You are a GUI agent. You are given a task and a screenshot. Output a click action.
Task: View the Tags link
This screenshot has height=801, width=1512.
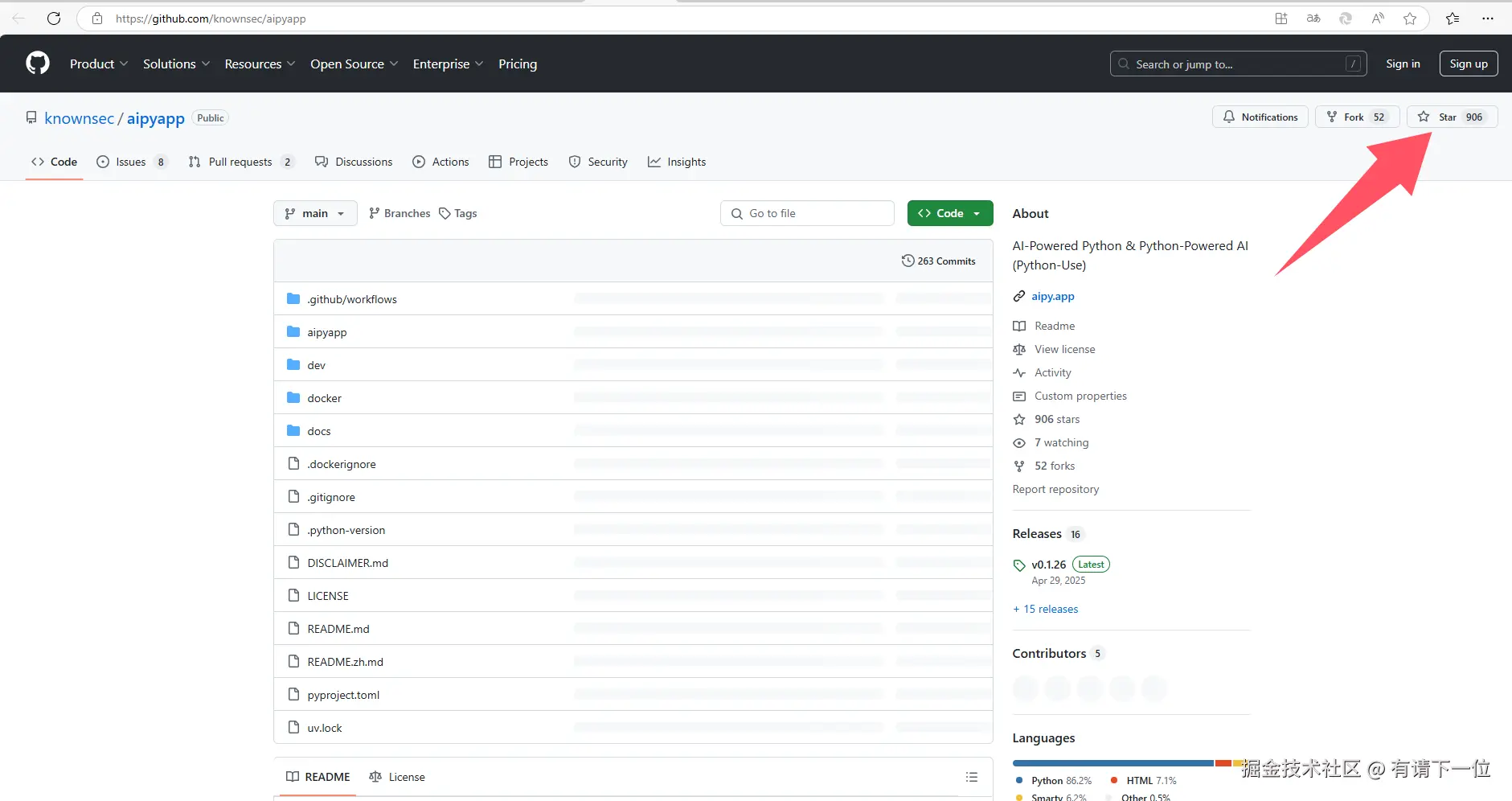click(x=458, y=213)
